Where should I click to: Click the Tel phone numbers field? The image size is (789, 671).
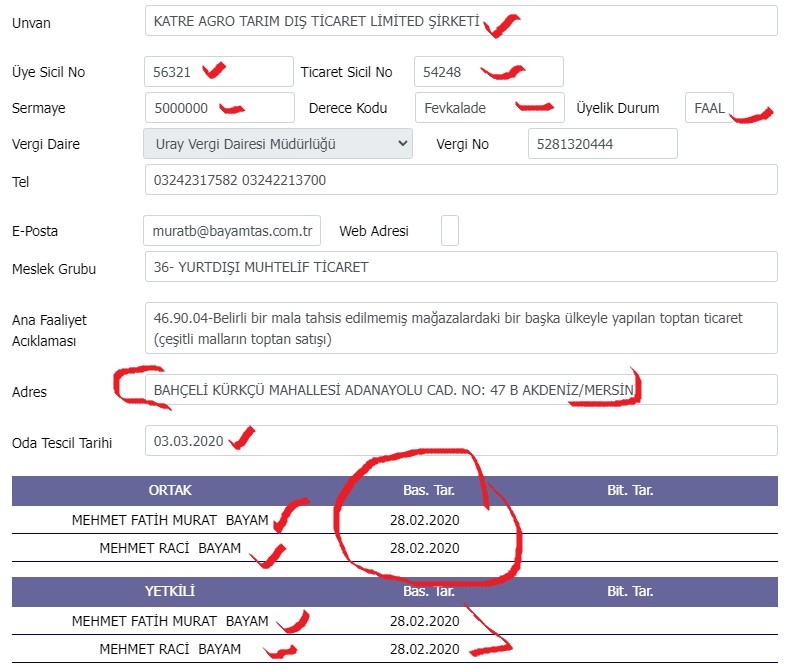461,180
